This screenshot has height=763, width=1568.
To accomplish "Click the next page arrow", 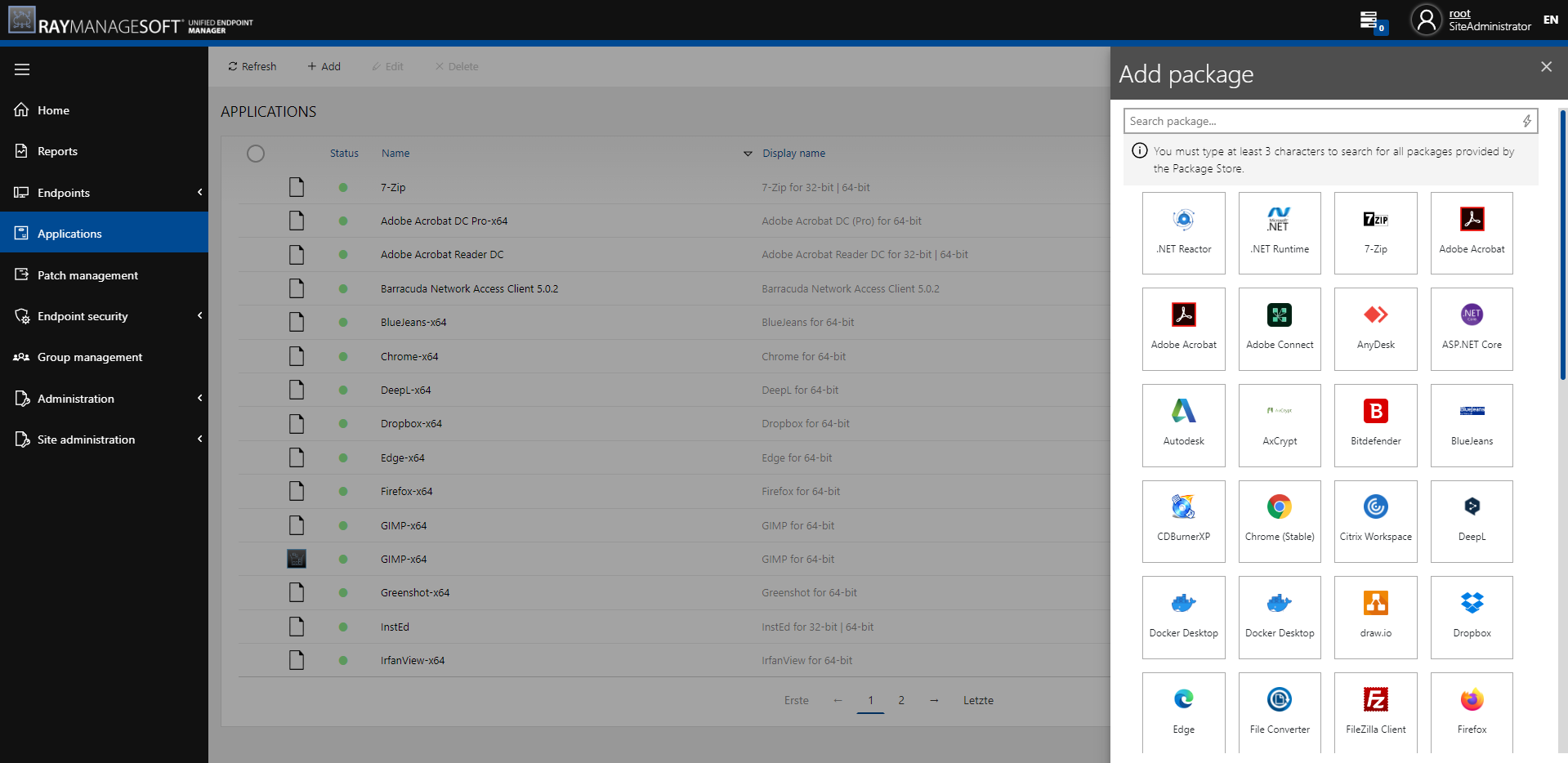I will tap(934, 700).
